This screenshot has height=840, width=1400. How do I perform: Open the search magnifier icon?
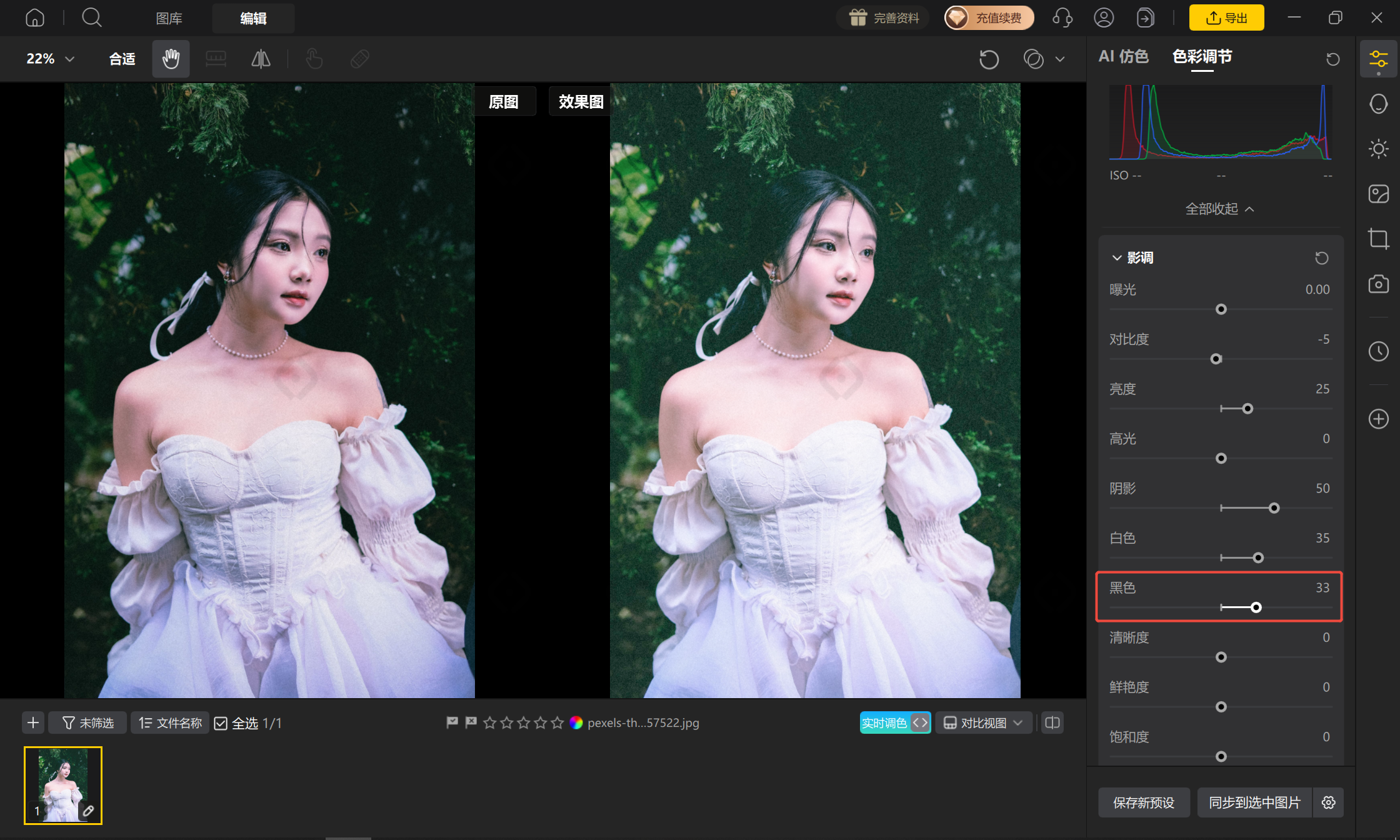click(x=92, y=17)
